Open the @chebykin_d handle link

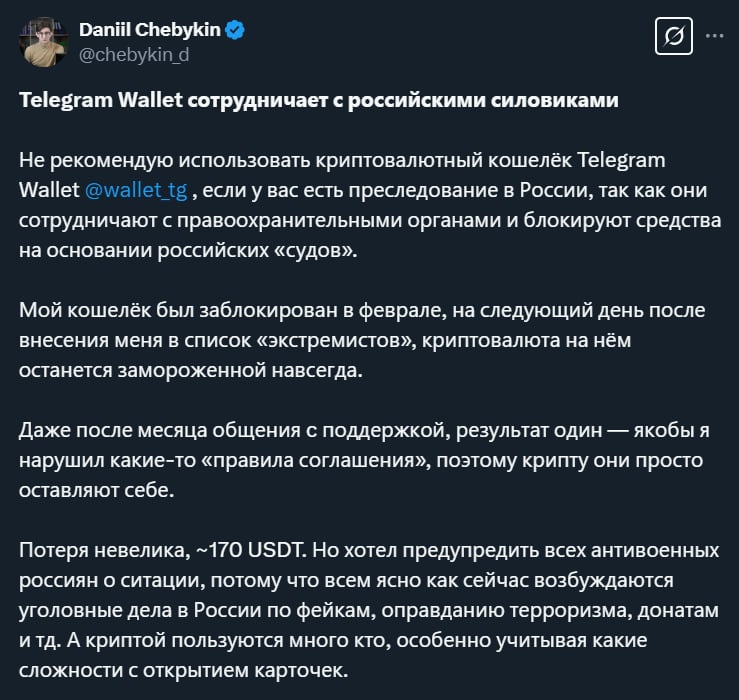(133, 55)
